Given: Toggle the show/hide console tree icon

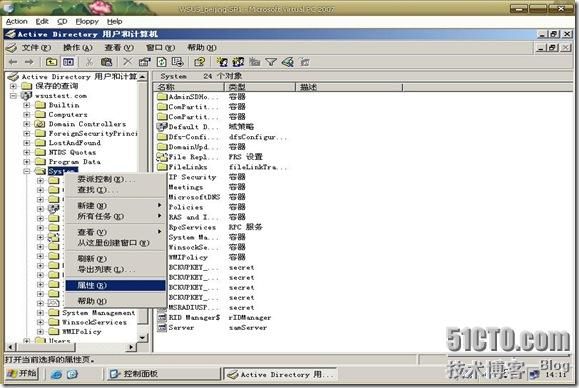Looking at the screenshot, I should click(x=68, y=62).
